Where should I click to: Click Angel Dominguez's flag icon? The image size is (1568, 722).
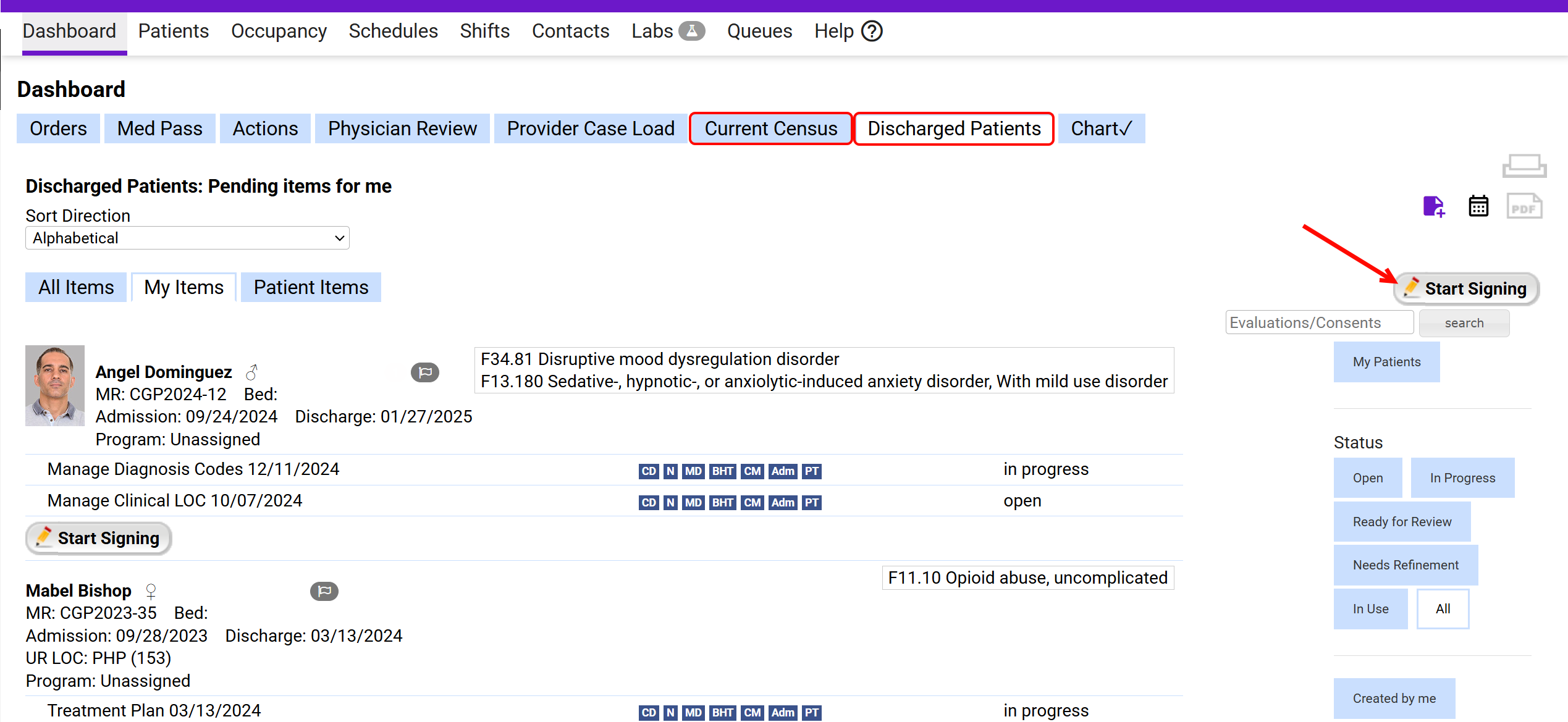(425, 372)
